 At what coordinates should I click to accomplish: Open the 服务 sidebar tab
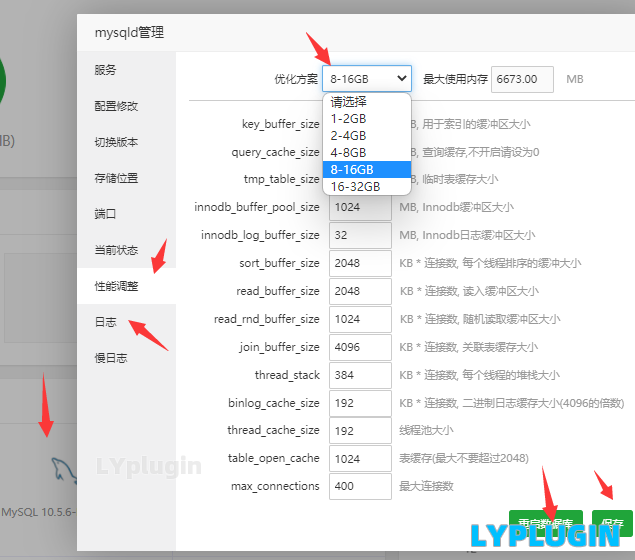pos(126,70)
